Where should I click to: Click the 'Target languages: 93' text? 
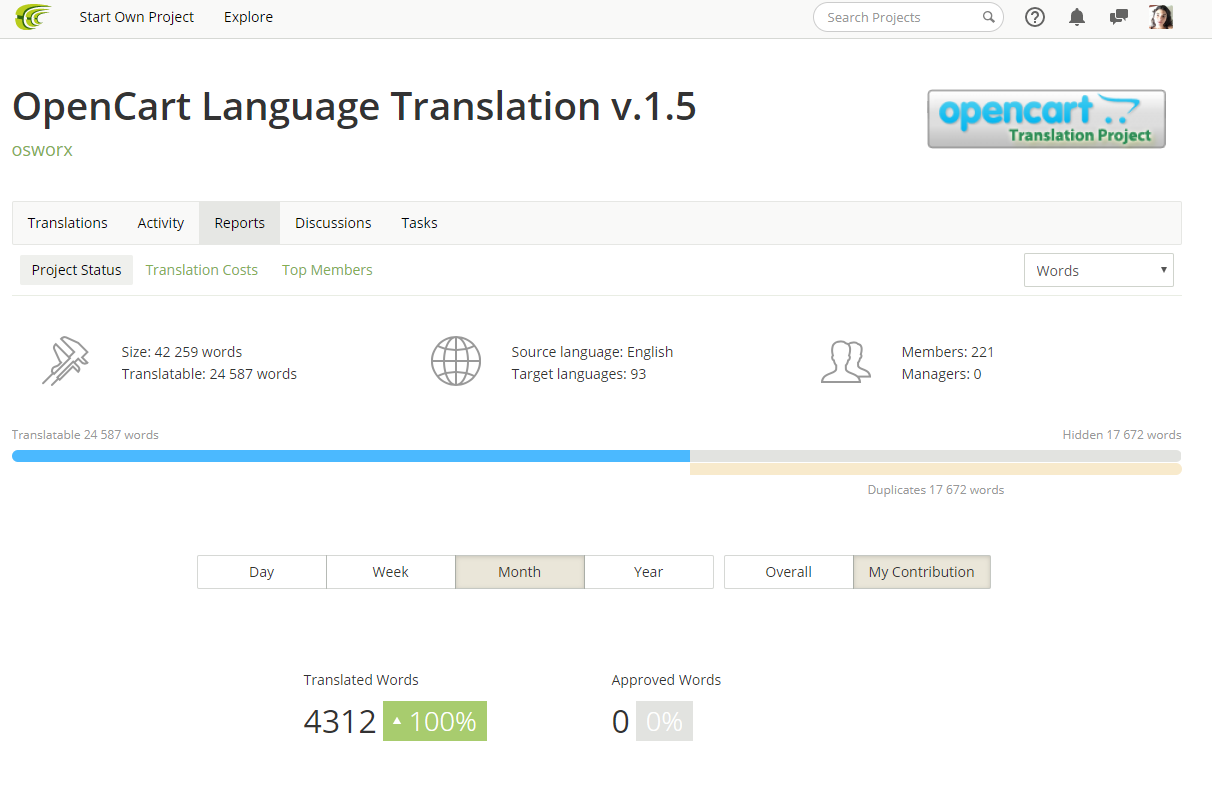click(x=579, y=374)
